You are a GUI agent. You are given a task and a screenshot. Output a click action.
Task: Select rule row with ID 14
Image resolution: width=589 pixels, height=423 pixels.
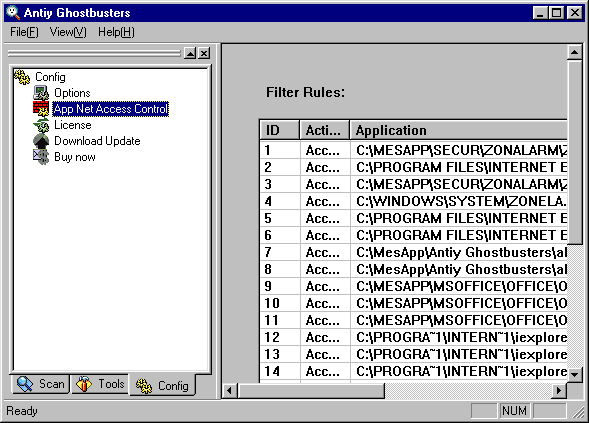coord(413,371)
